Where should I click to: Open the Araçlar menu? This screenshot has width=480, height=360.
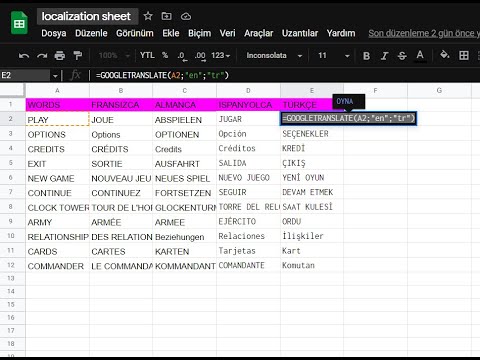pos(258,33)
